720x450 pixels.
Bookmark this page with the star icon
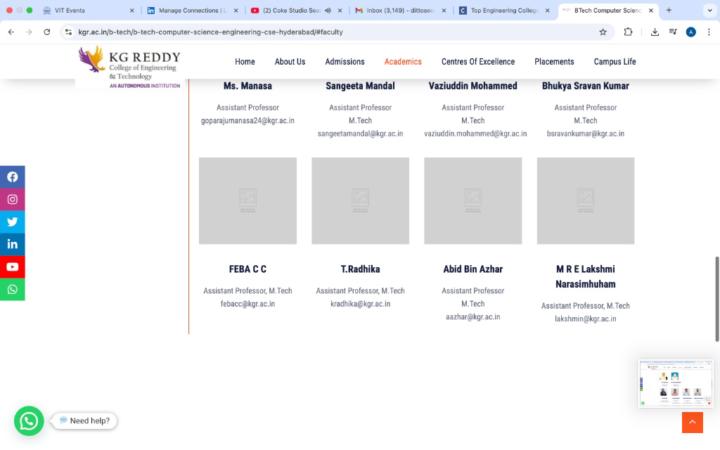point(603,32)
